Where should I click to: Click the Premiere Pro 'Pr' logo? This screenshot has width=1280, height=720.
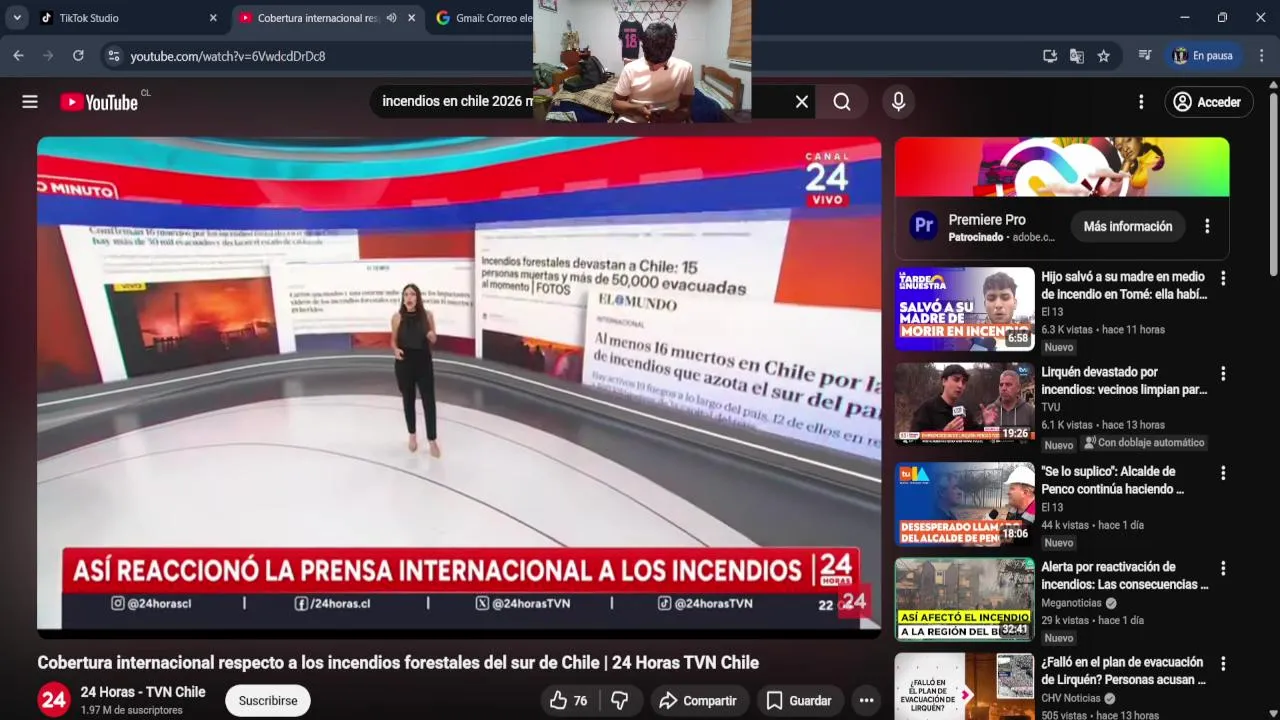925,226
